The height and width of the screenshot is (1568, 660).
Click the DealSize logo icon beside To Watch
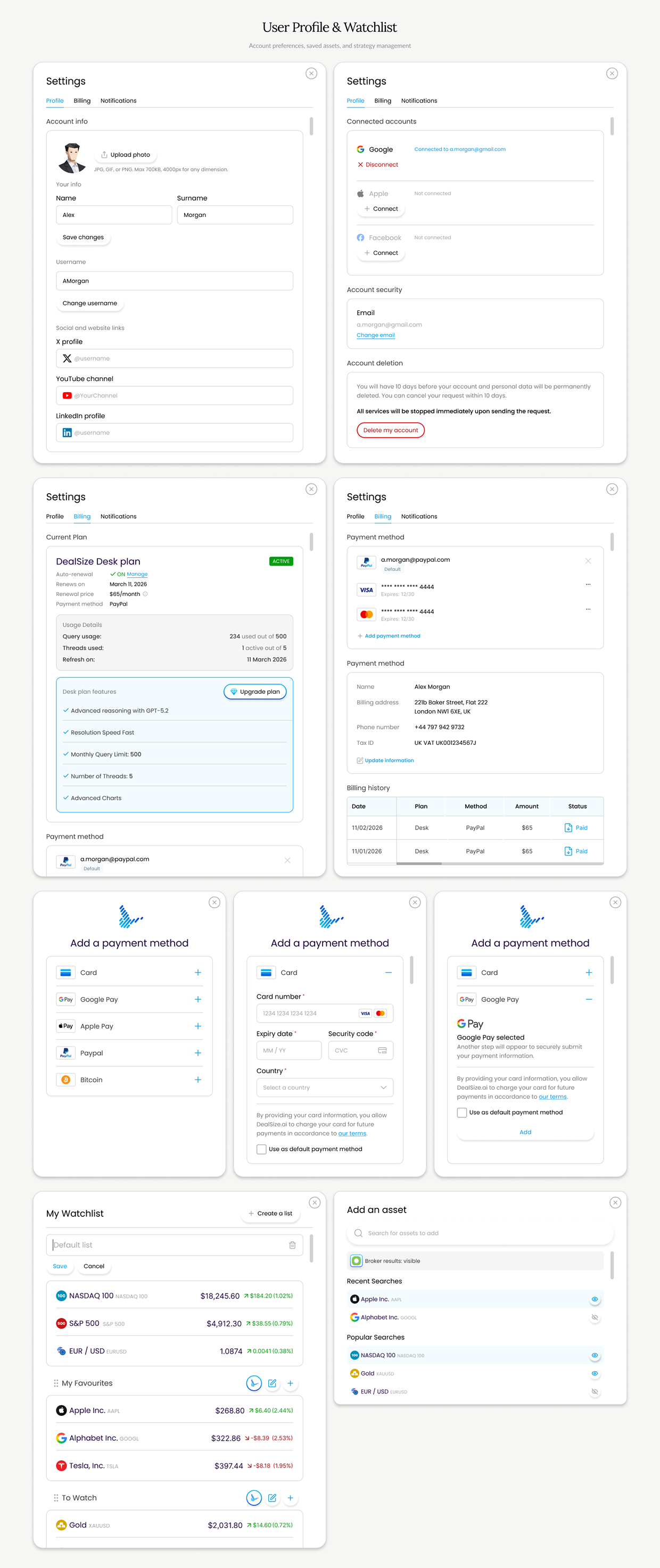pyautogui.click(x=254, y=1497)
